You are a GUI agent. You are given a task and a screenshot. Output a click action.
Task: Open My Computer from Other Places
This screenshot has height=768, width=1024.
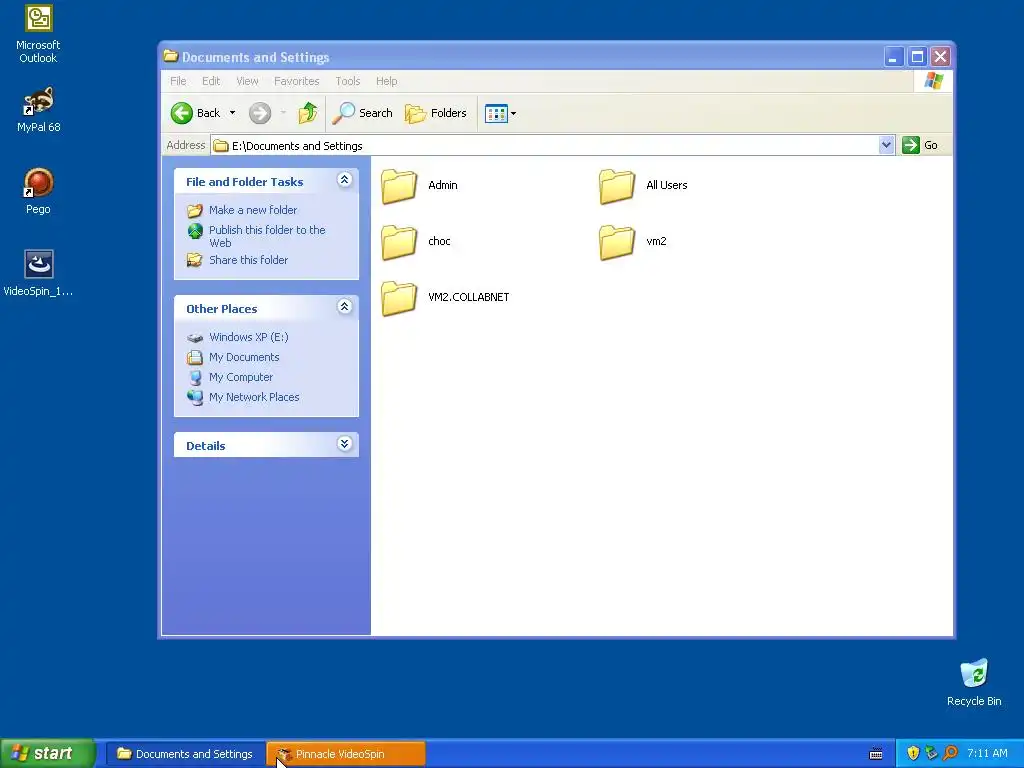[241, 377]
